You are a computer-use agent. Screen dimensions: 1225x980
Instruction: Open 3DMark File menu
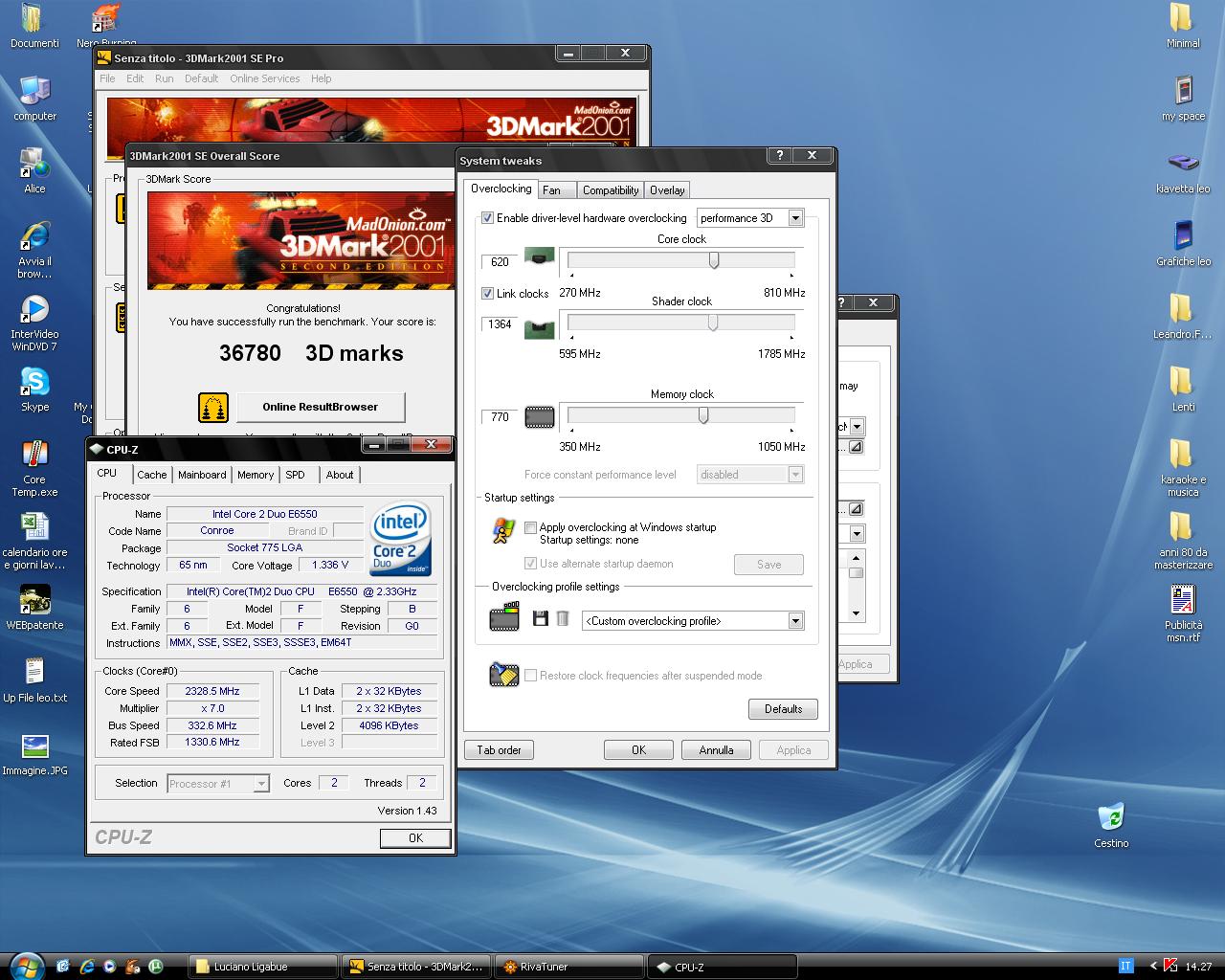107,78
